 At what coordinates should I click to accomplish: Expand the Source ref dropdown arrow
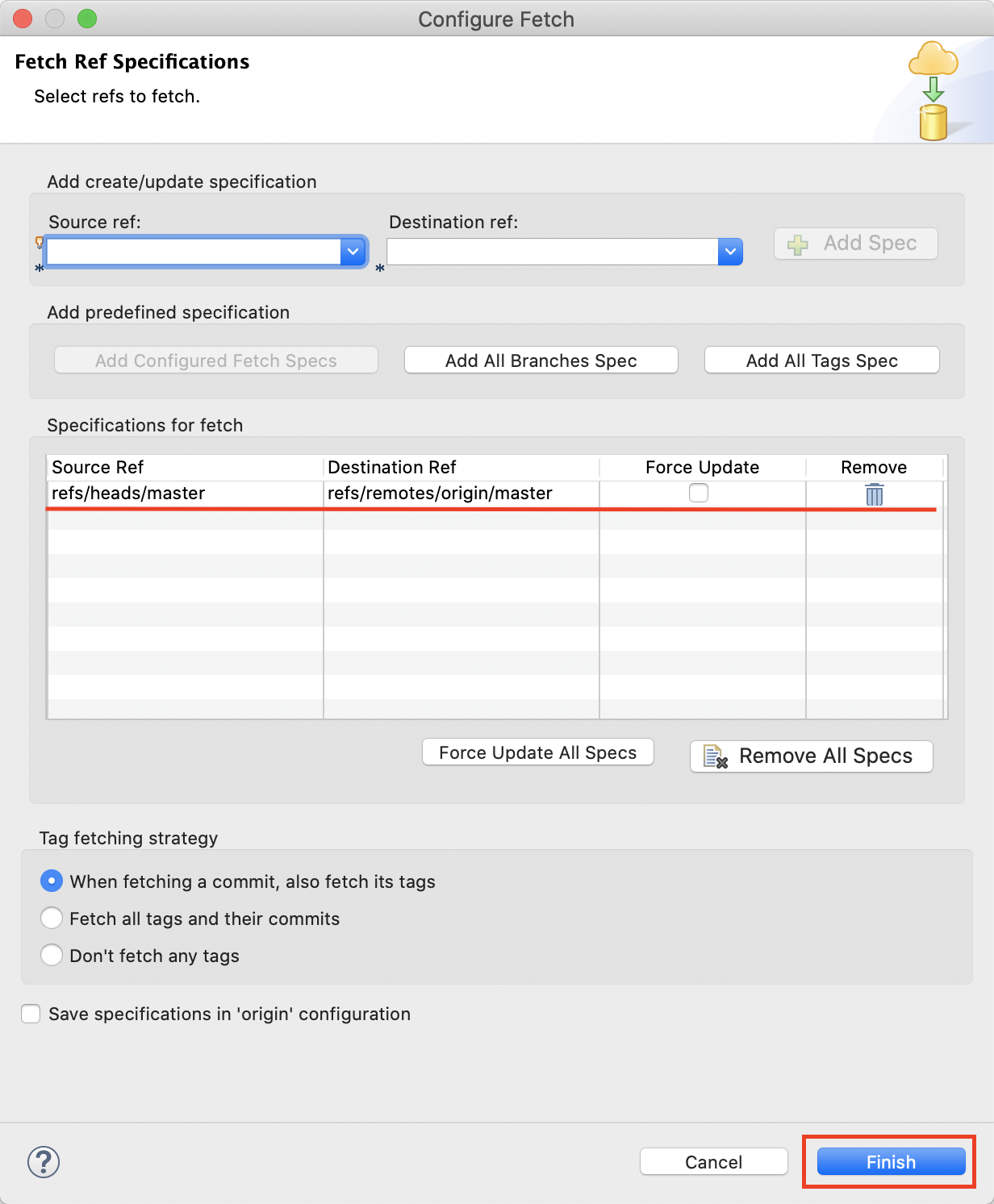pos(353,252)
